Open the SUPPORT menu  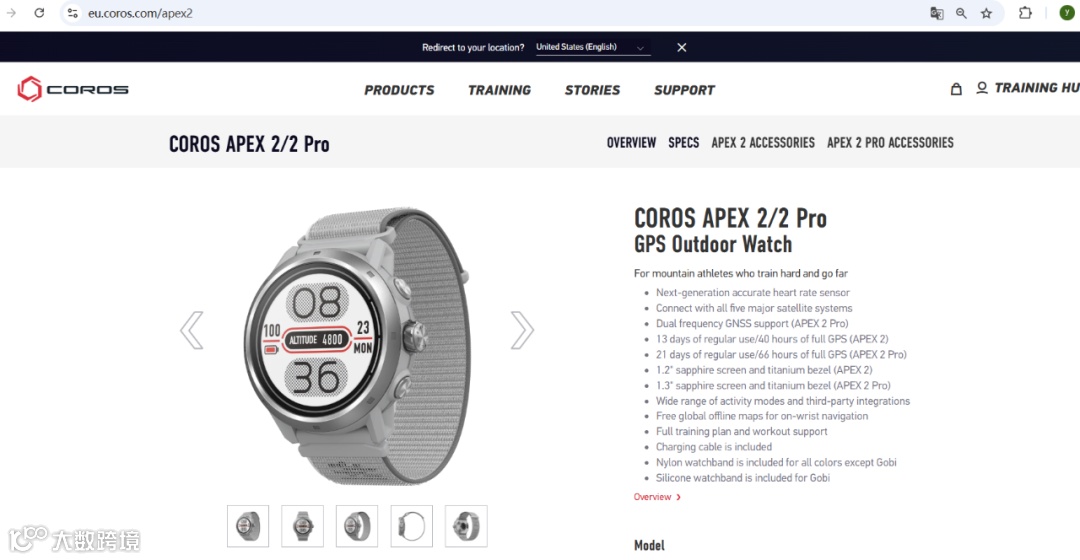click(x=684, y=90)
